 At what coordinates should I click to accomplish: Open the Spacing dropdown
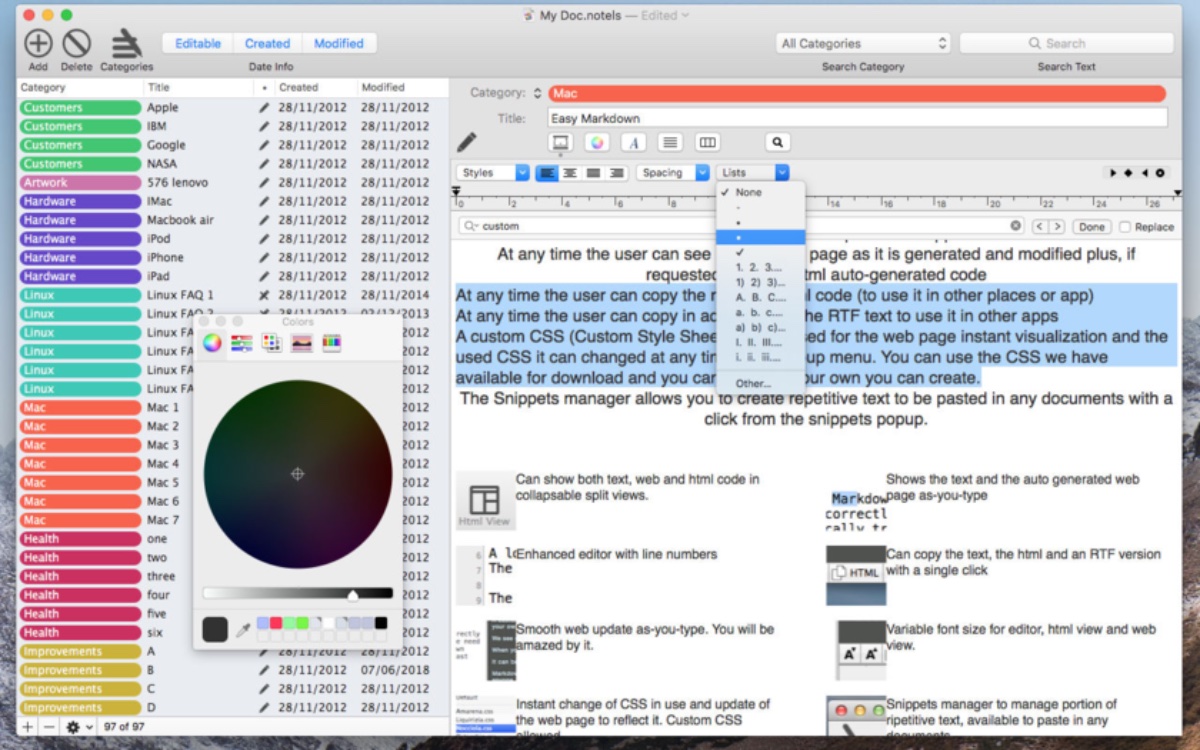click(x=672, y=173)
